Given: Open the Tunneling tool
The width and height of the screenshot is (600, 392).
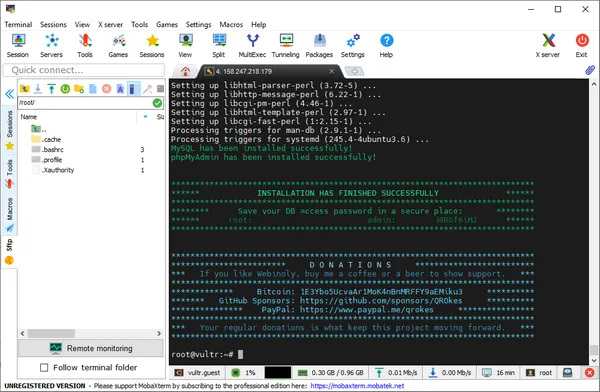Looking at the screenshot, I should pyautogui.click(x=285, y=46).
